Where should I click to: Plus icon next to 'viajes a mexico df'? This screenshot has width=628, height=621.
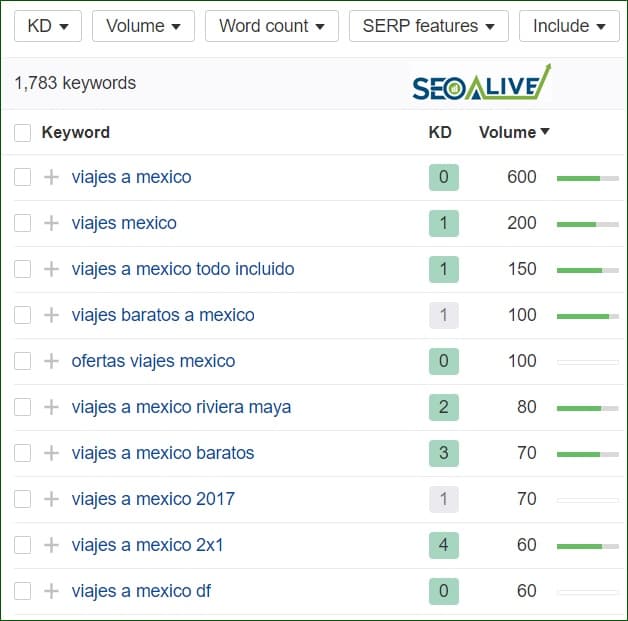point(51,591)
